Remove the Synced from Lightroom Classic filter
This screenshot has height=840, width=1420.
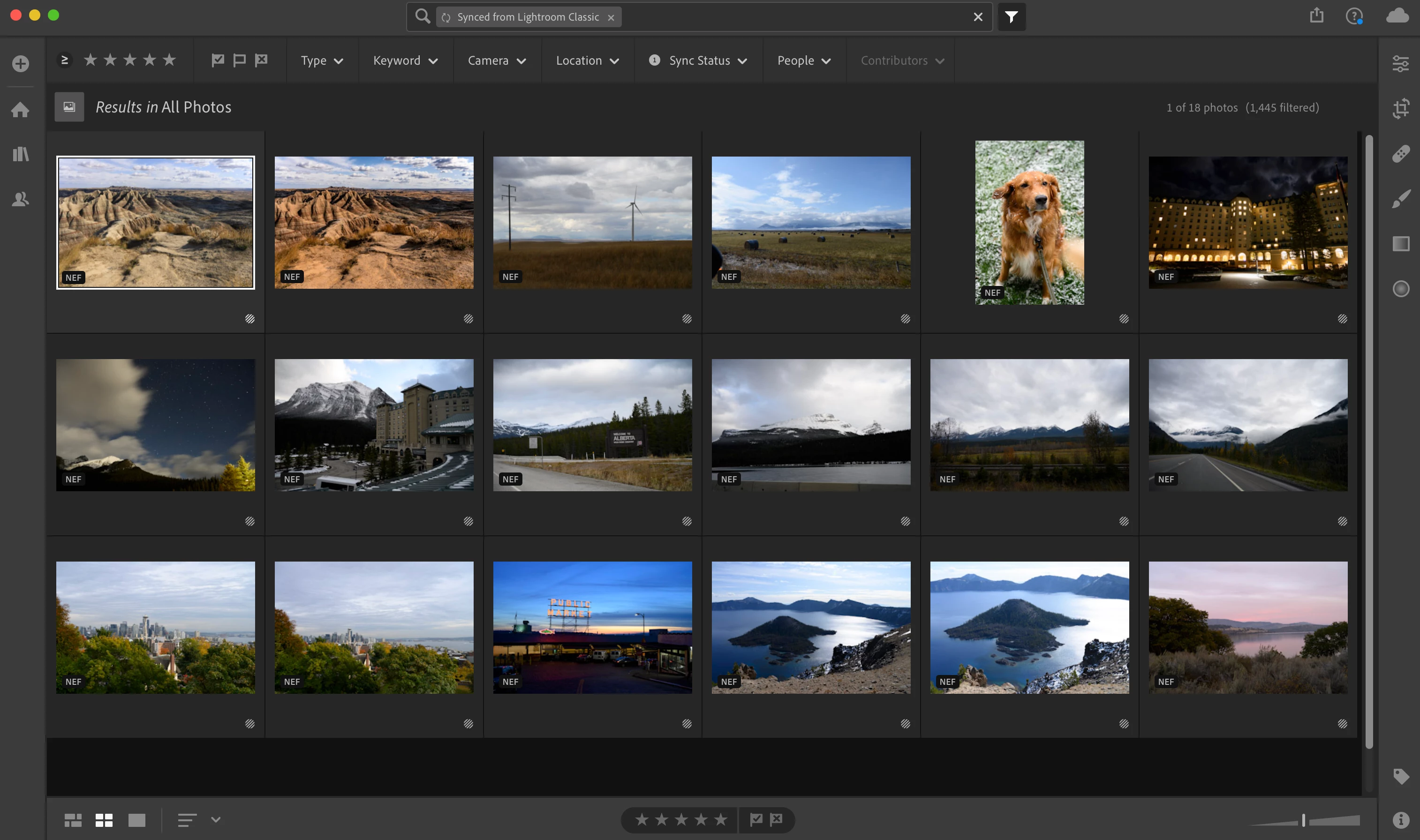[611, 17]
